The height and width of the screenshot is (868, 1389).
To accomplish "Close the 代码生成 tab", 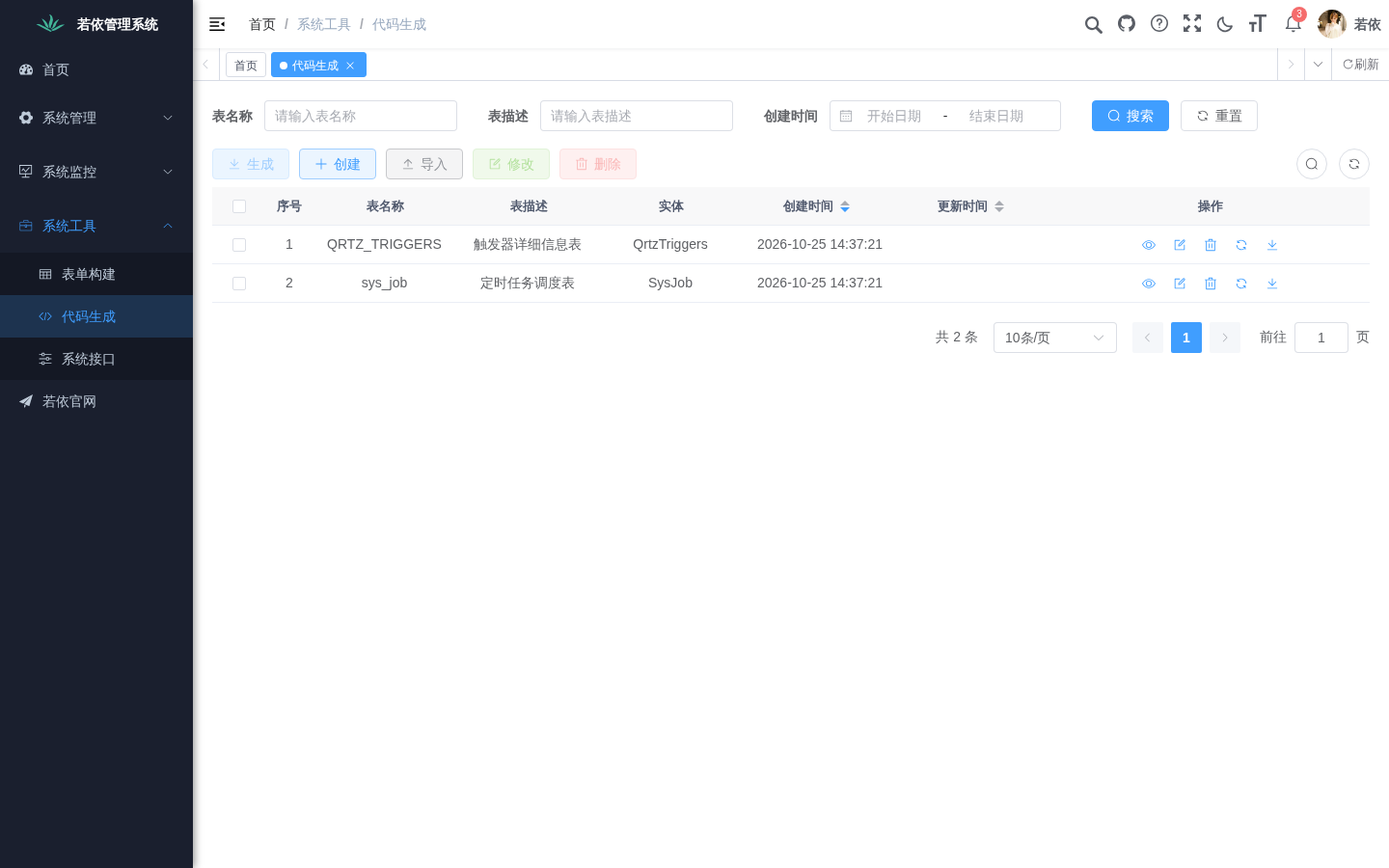I will (350, 66).
